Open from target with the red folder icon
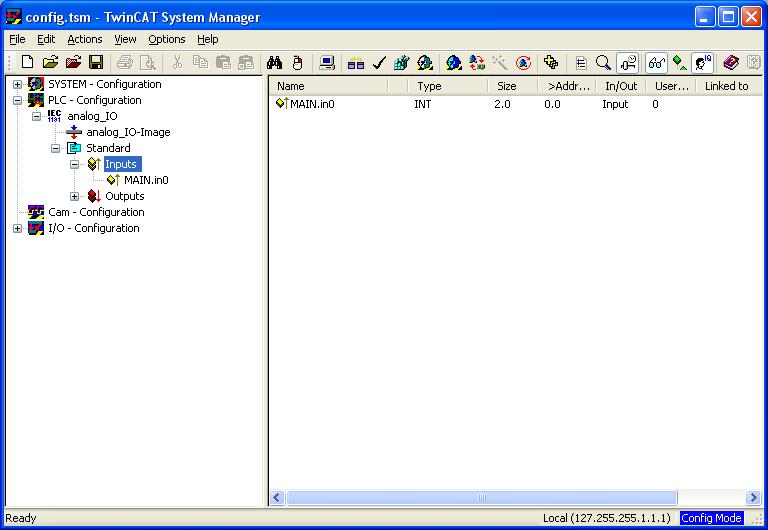Screen dimensions: 768x530 tap(73, 62)
